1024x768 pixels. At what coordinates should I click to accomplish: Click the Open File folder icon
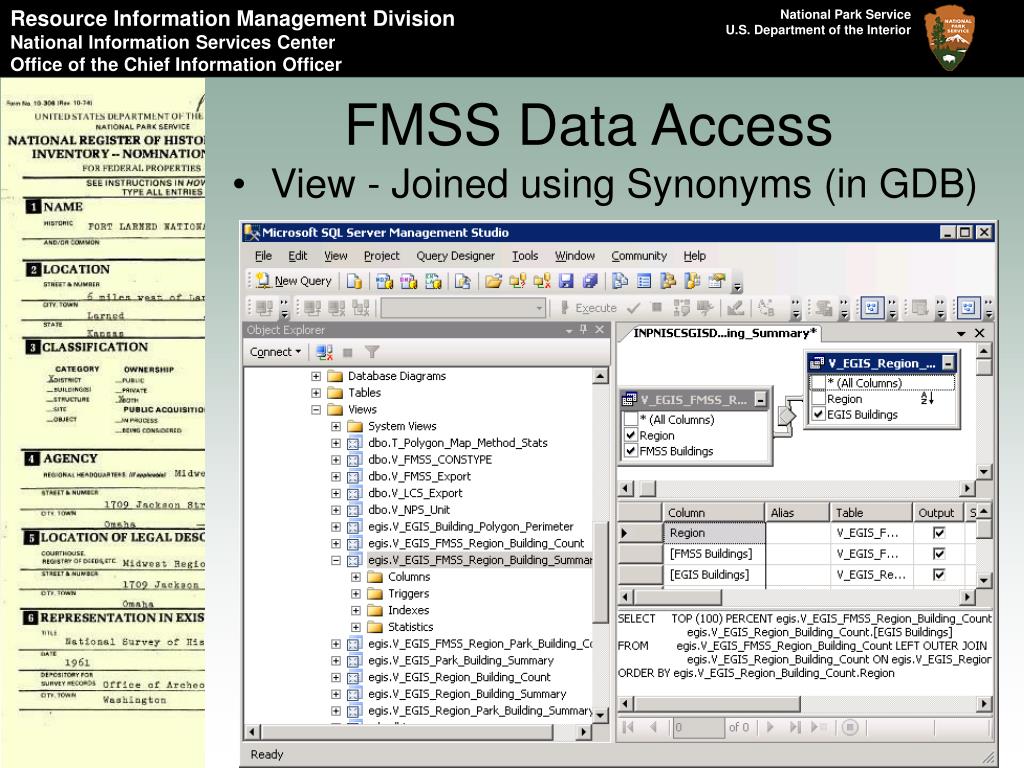(494, 281)
